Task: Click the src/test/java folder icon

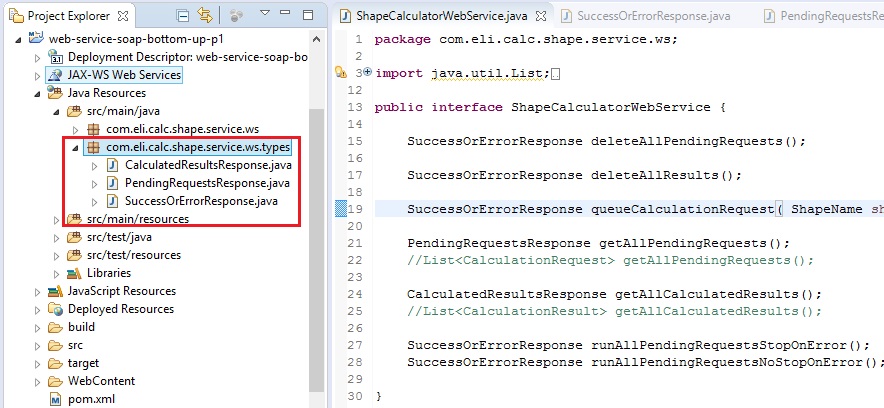Action: click(x=74, y=237)
